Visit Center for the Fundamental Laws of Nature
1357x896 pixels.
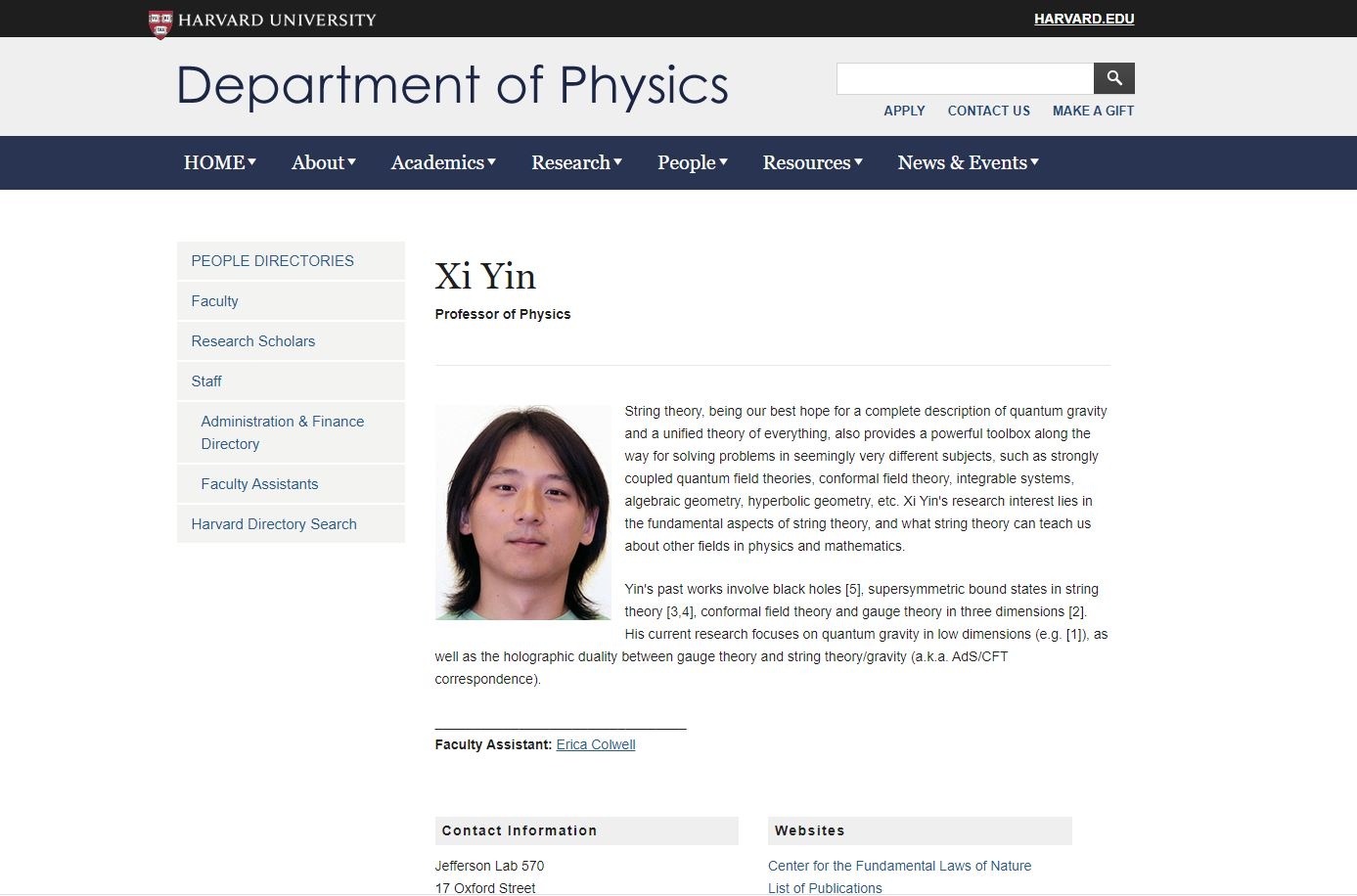(899, 866)
